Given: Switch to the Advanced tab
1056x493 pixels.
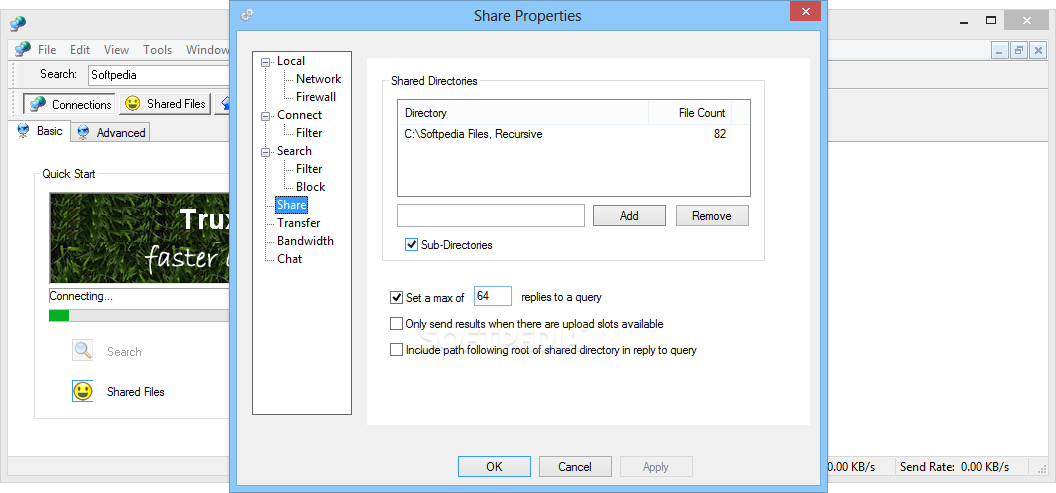Looking at the screenshot, I should pyautogui.click(x=112, y=133).
